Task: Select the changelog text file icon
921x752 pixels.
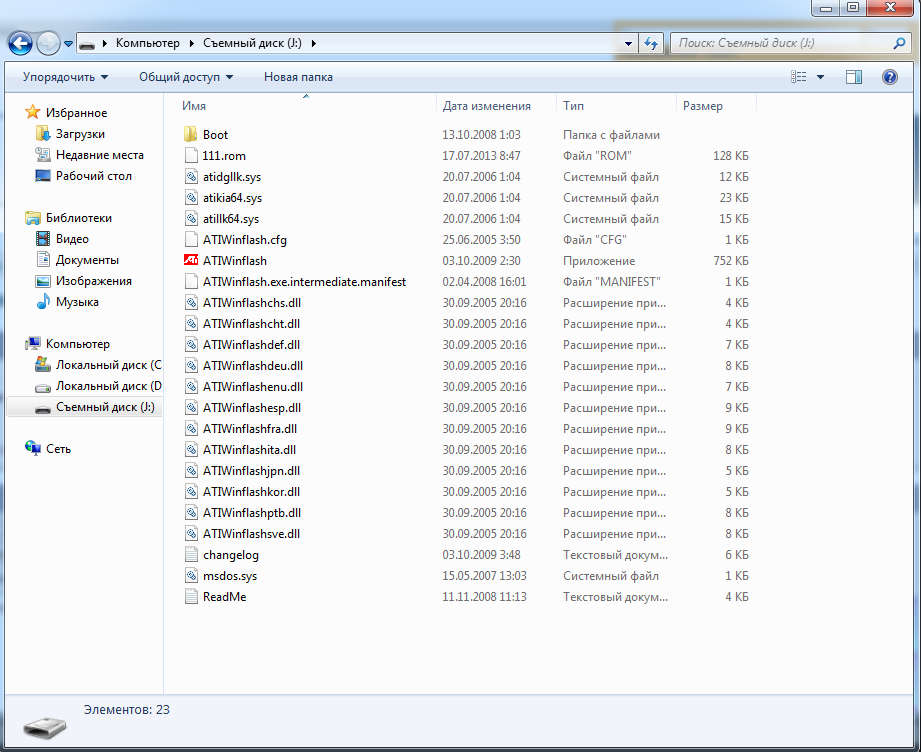Action: 191,555
